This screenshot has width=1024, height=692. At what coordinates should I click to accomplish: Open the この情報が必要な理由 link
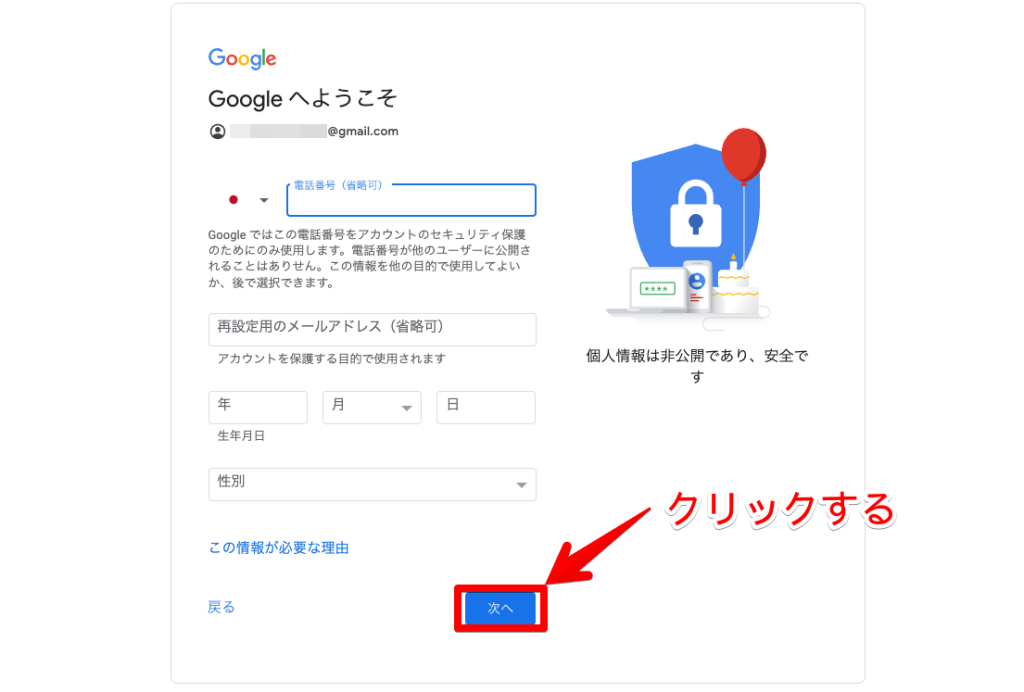(278, 548)
